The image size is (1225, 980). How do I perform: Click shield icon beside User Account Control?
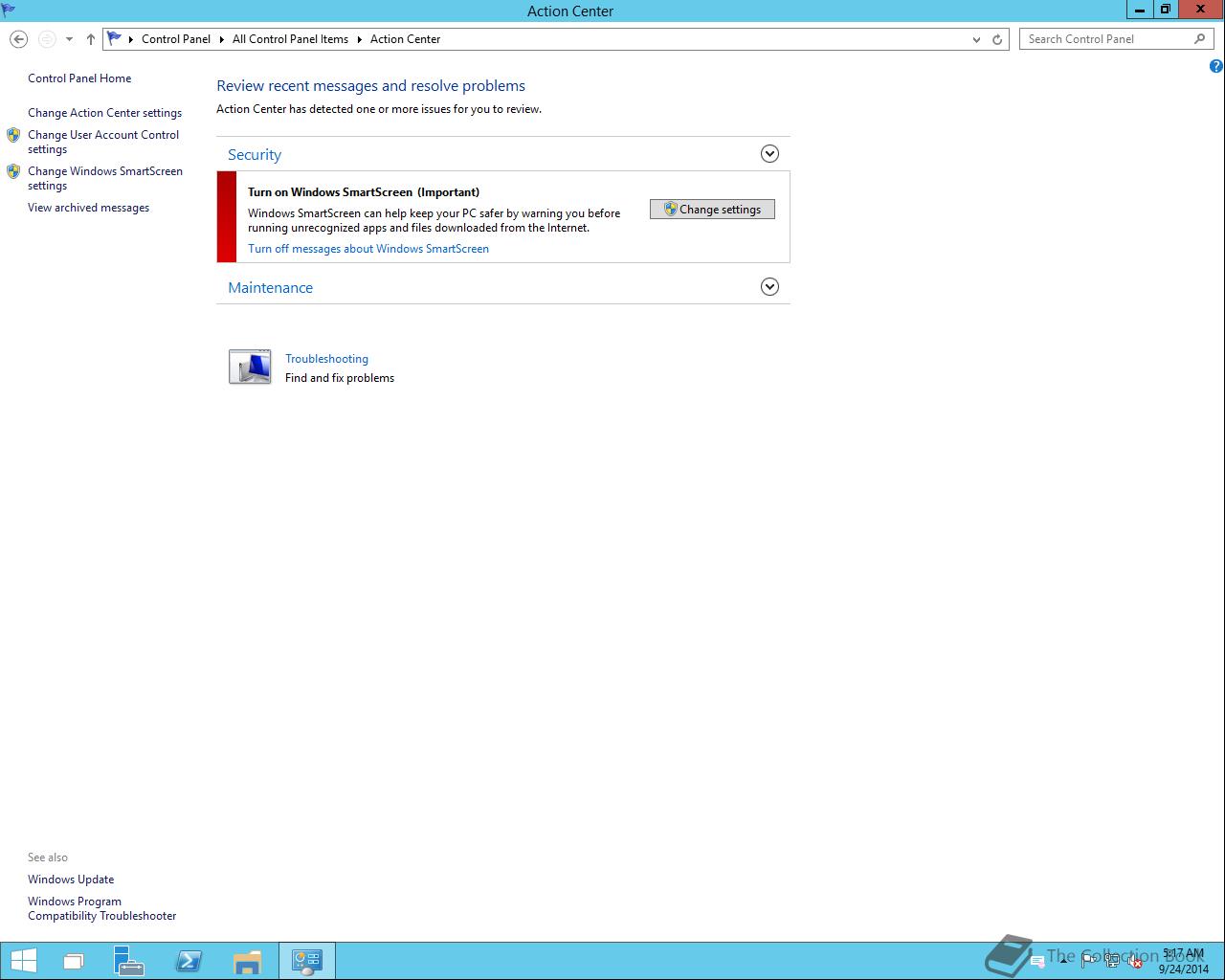coord(13,135)
